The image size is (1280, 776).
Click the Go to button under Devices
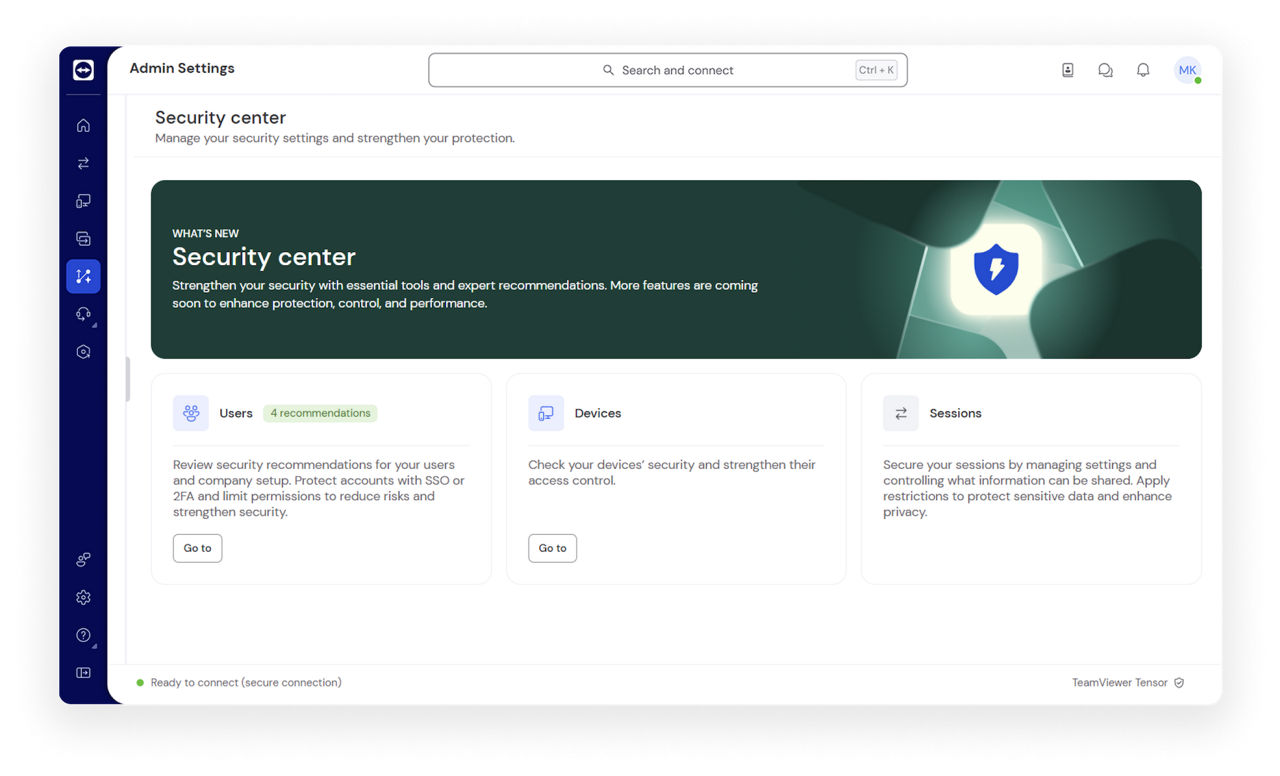point(553,548)
